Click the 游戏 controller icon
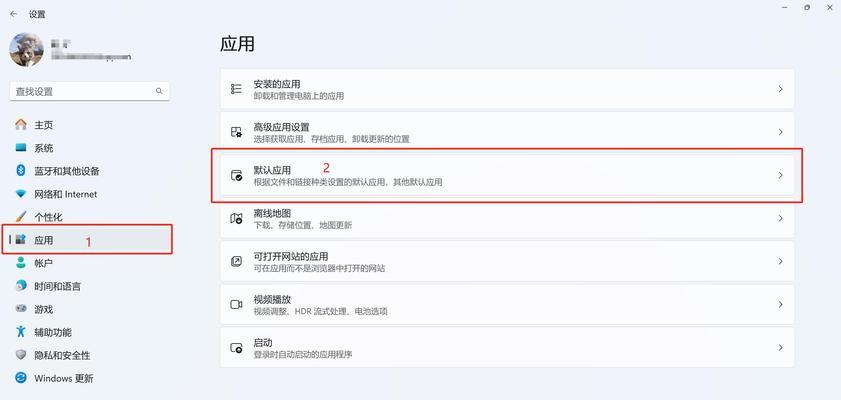The image size is (841, 400). point(21,309)
